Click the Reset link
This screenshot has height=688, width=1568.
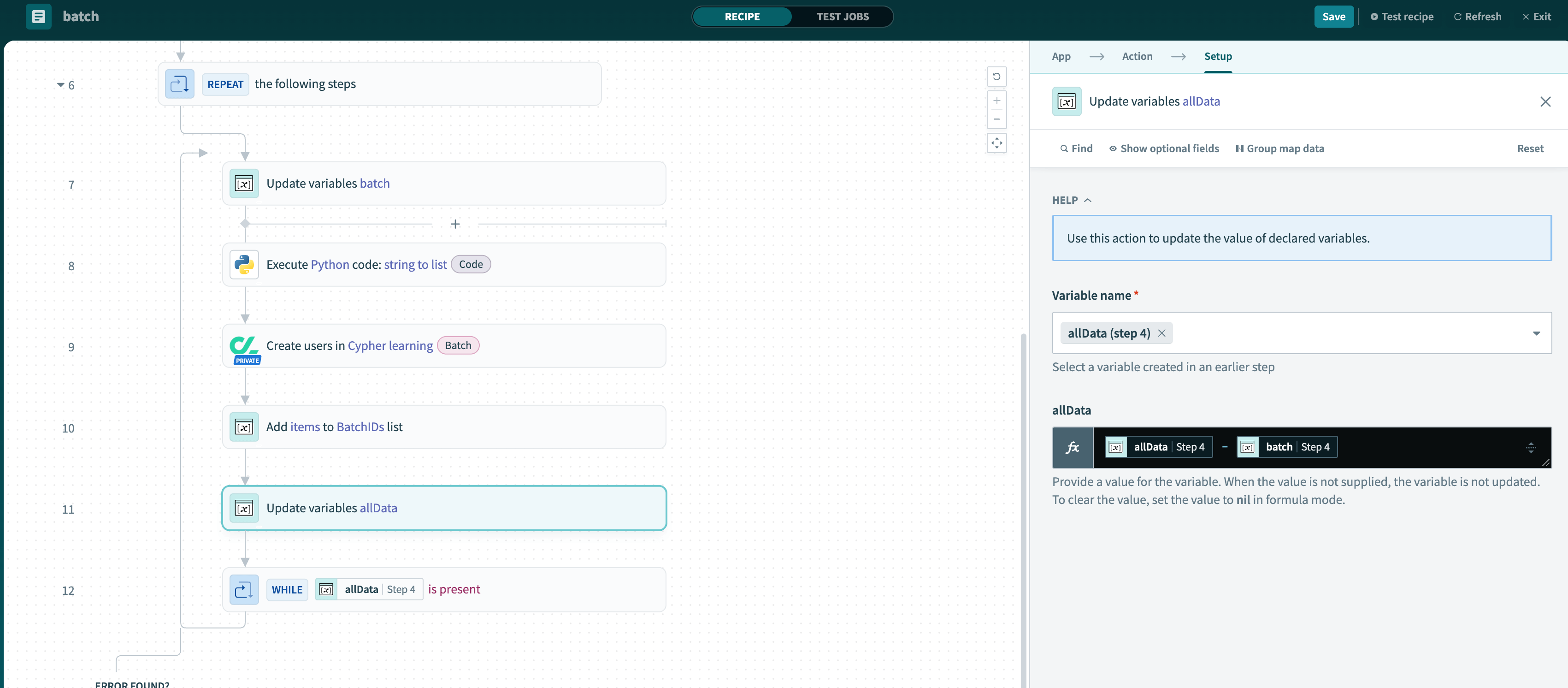pos(1530,148)
